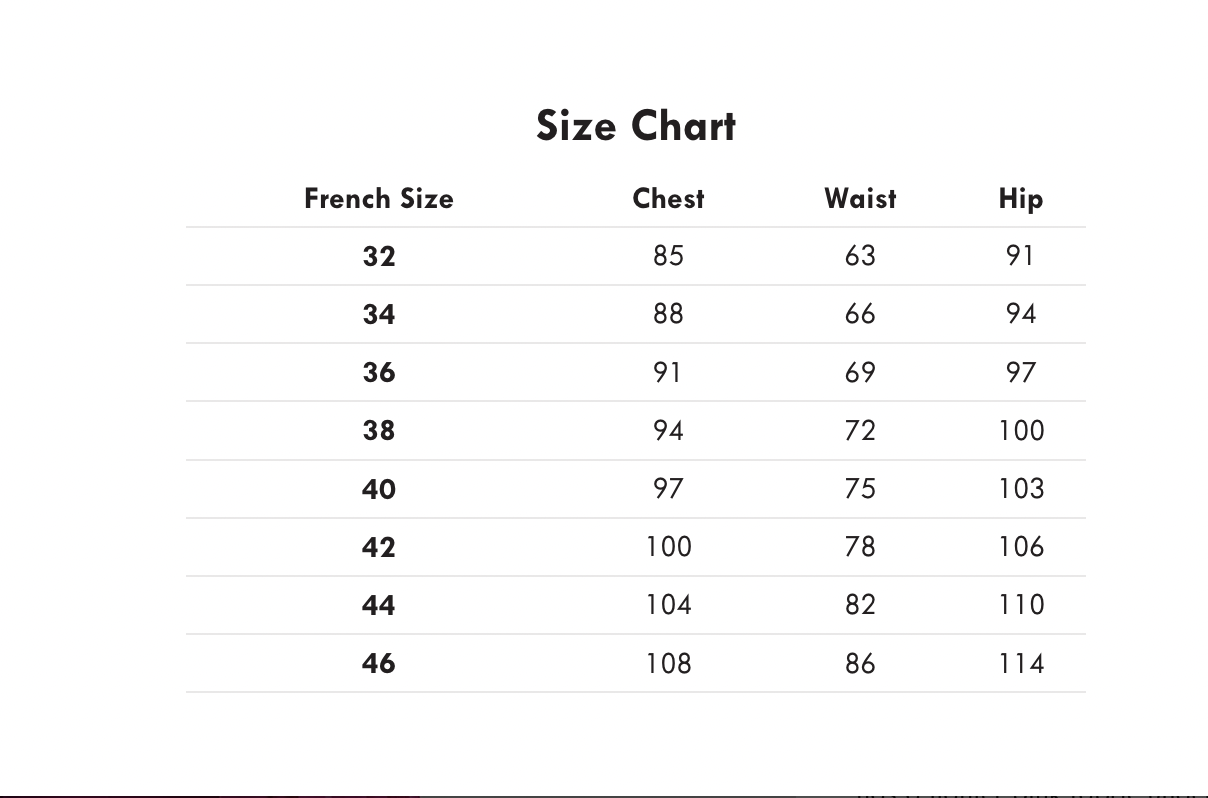Select French size 42 row label

point(378,547)
